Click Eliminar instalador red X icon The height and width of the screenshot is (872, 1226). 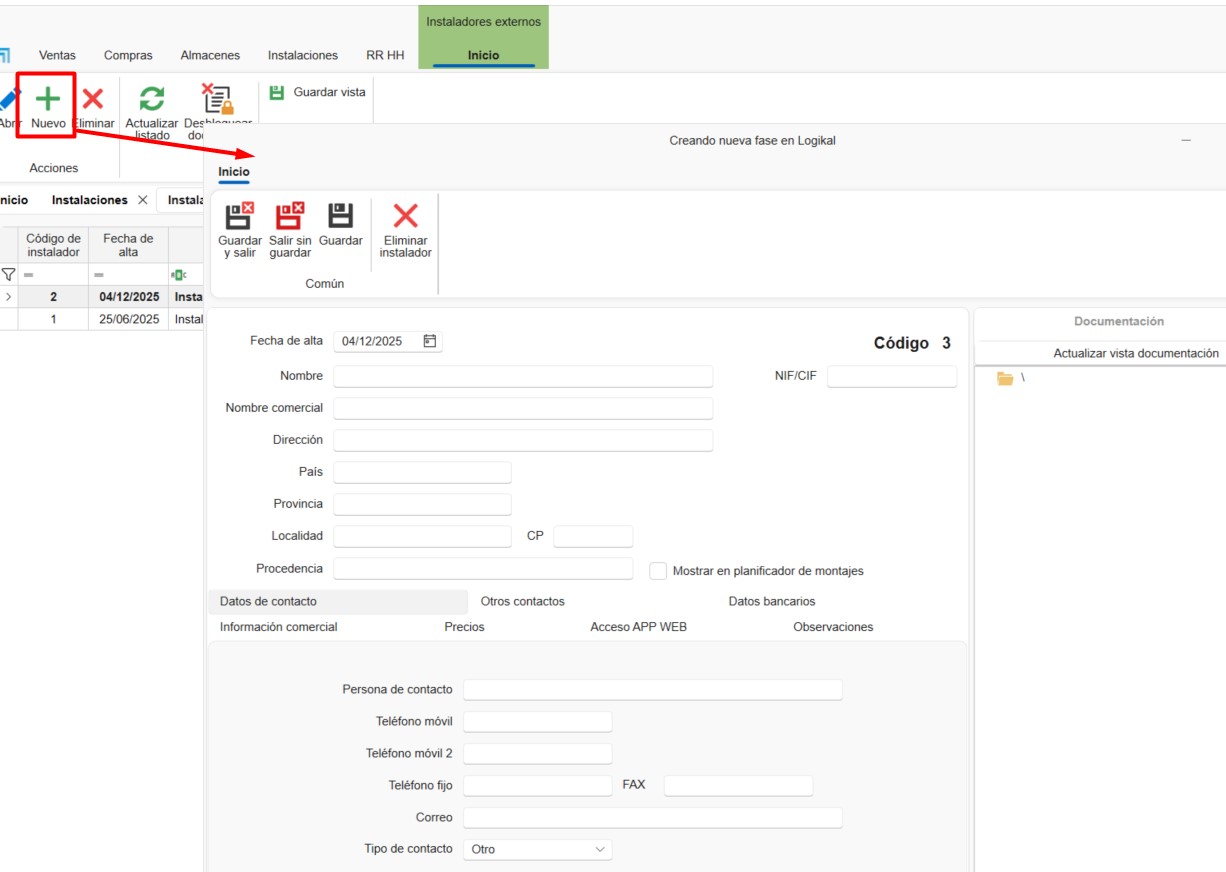click(x=405, y=215)
